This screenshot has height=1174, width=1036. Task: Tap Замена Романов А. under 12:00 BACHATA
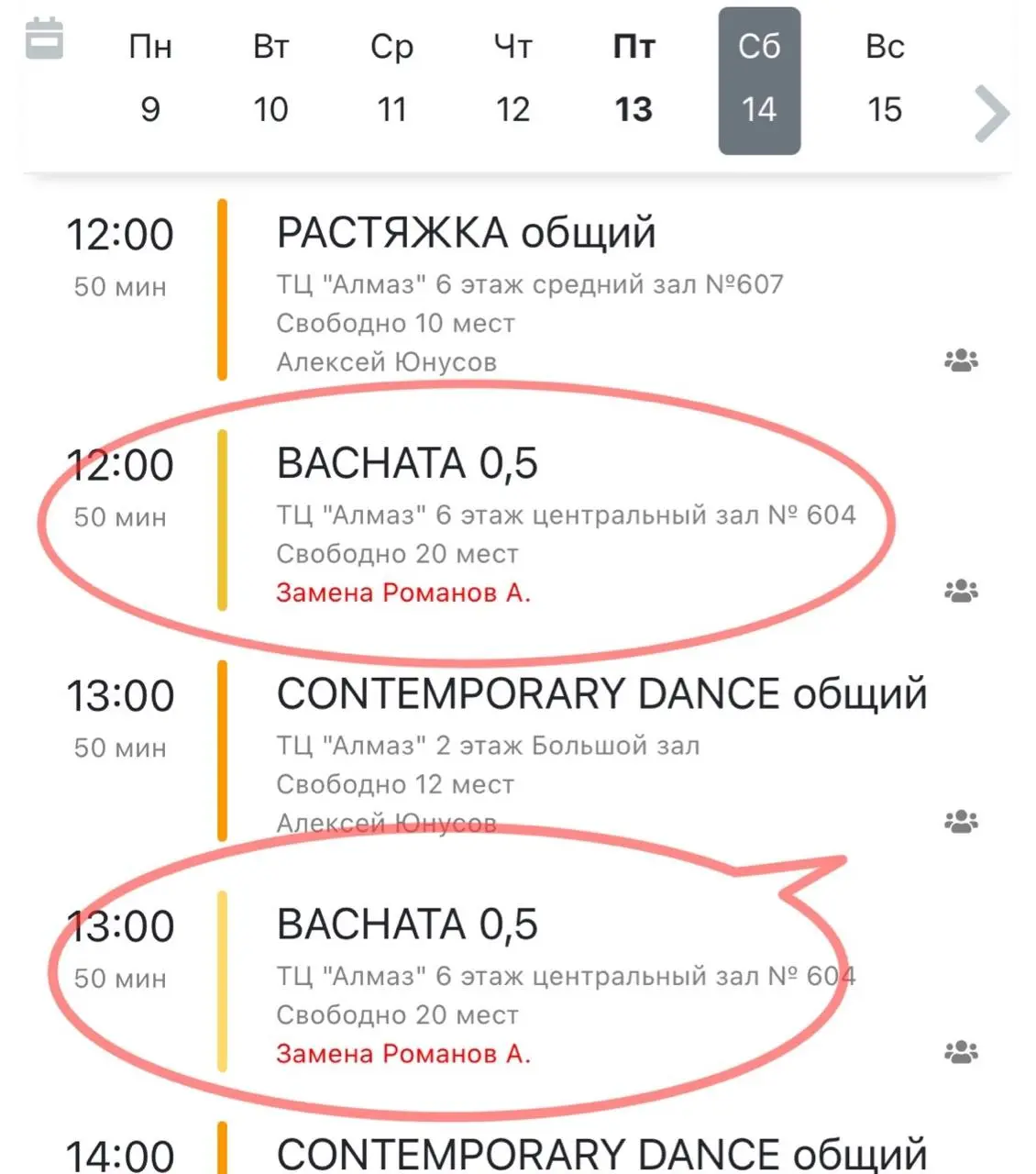coord(403,593)
